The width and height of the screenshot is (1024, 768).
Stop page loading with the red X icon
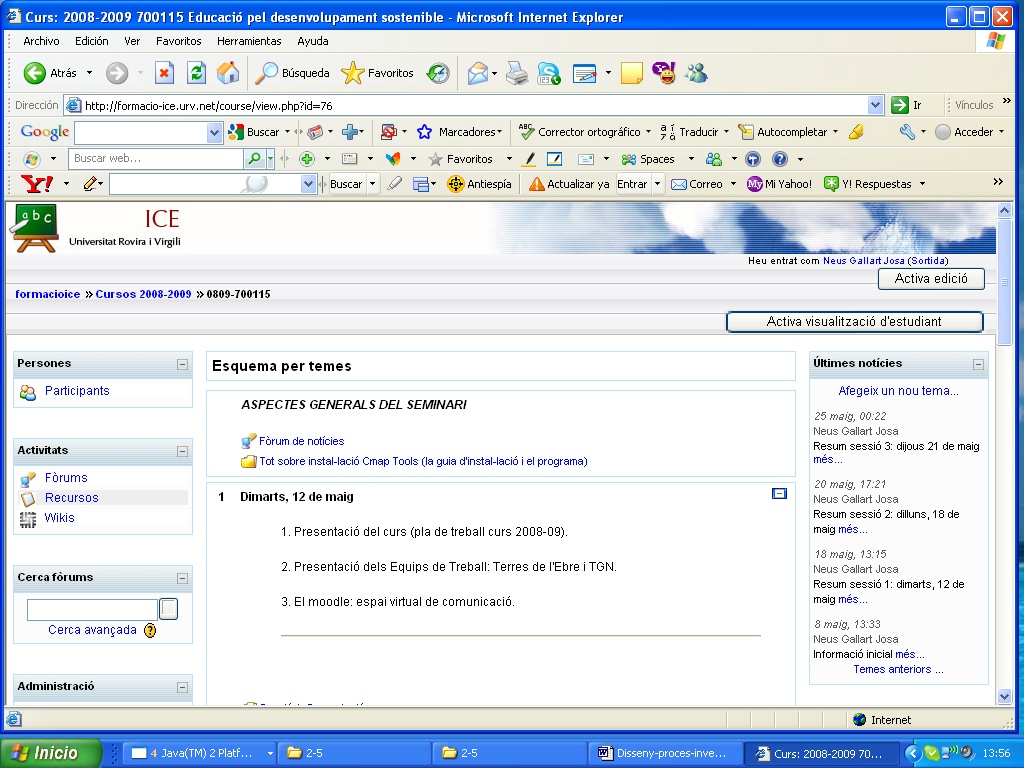(x=164, y=73)
